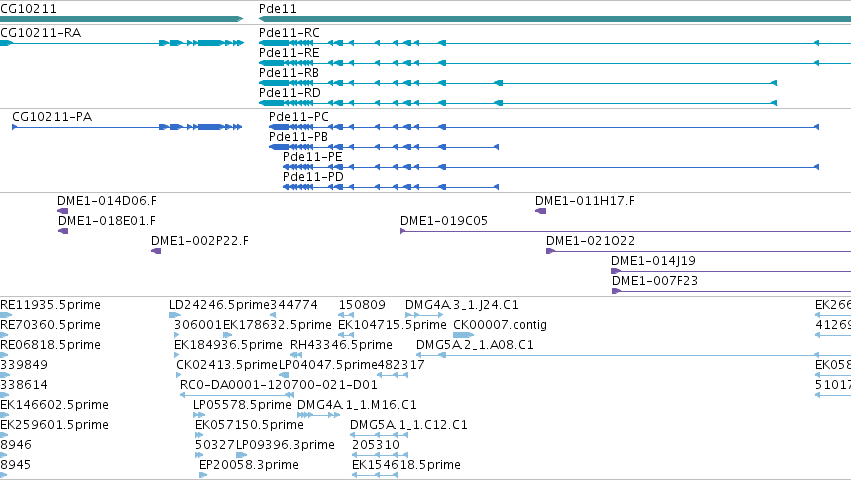The width and height of the screenshot is (851, 480).
Task: Select the teal CG10211 gene arrow bar
Action: click(x=122, y=19)
